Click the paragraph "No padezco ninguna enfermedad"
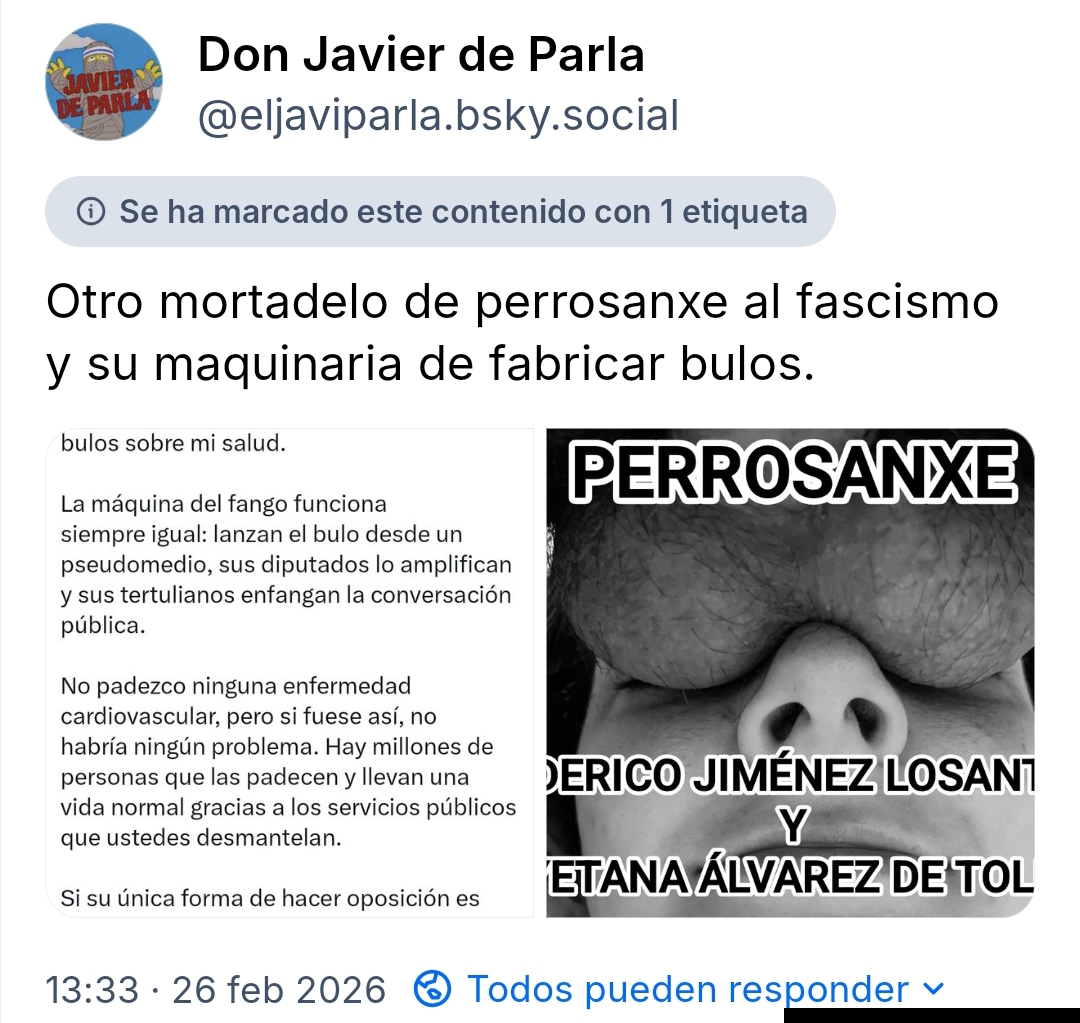 coord(288,761)
